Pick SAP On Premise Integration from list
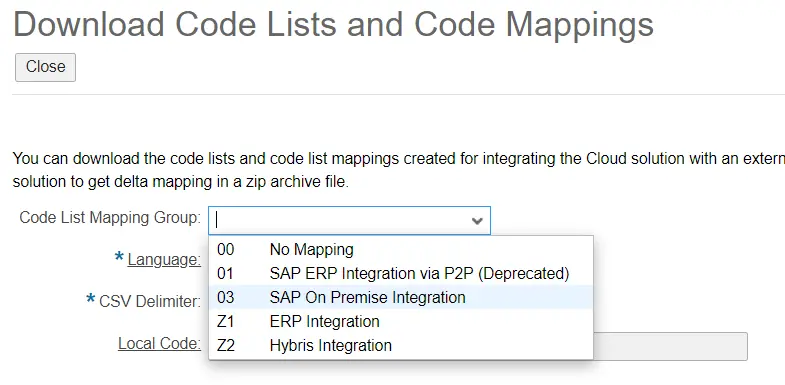The height and width of the screenshot is (385, 785). (401, 297)
